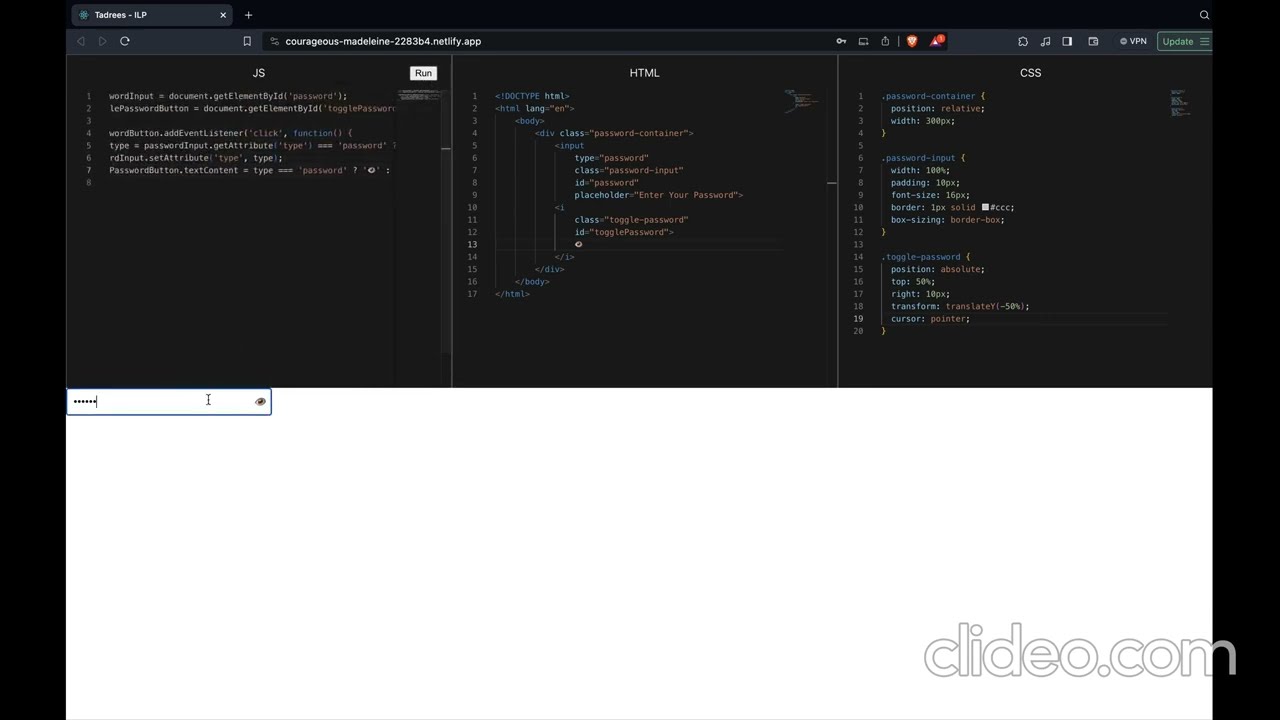Viewport: 1280px width, 720px height.
Task: Click the green Update button
Action: [x=1177, y=41]
